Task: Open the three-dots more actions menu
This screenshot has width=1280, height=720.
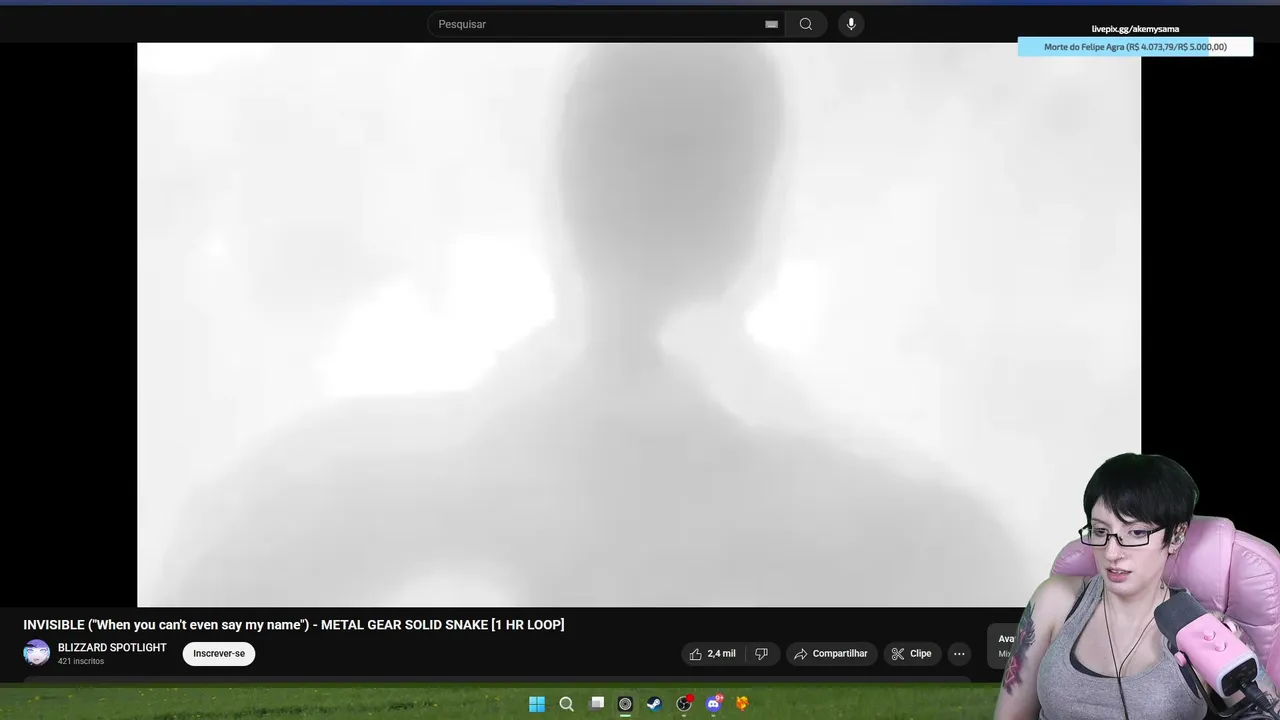Action: click(x=959, y=654)
